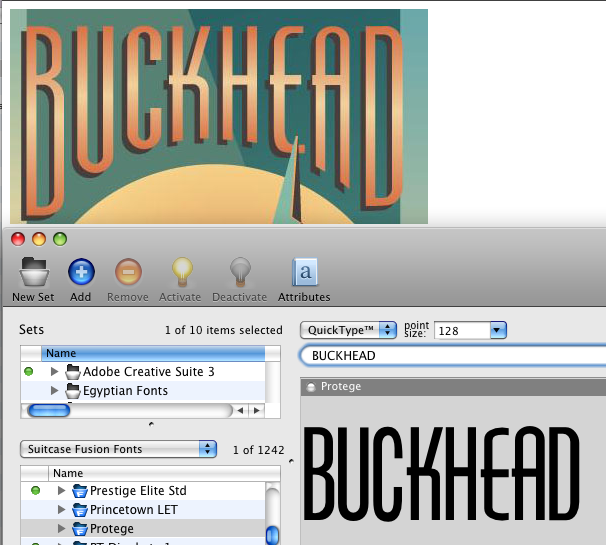Click the pane splitter handle below Sets
Image resolution: width=606 pixels, height=545 pixels.
click(151, 424)
